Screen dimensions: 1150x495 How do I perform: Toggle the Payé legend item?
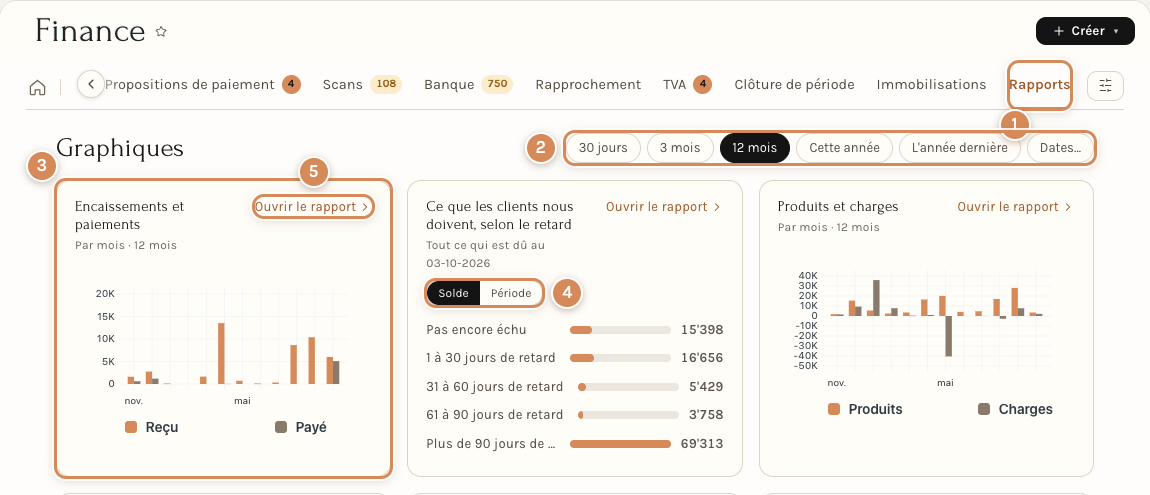[301, 428]
